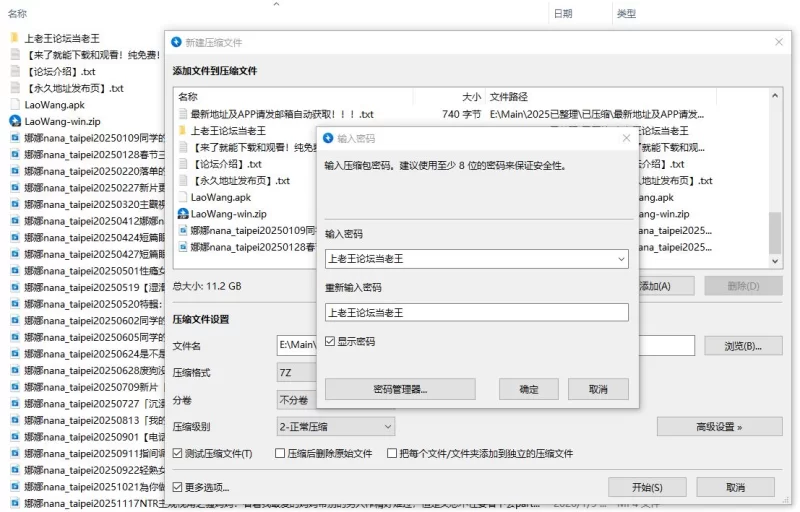Click the 最新地址及APP txt icon in archive list
The height and width of the screenshot is (512, 800).
pos(183,114)
